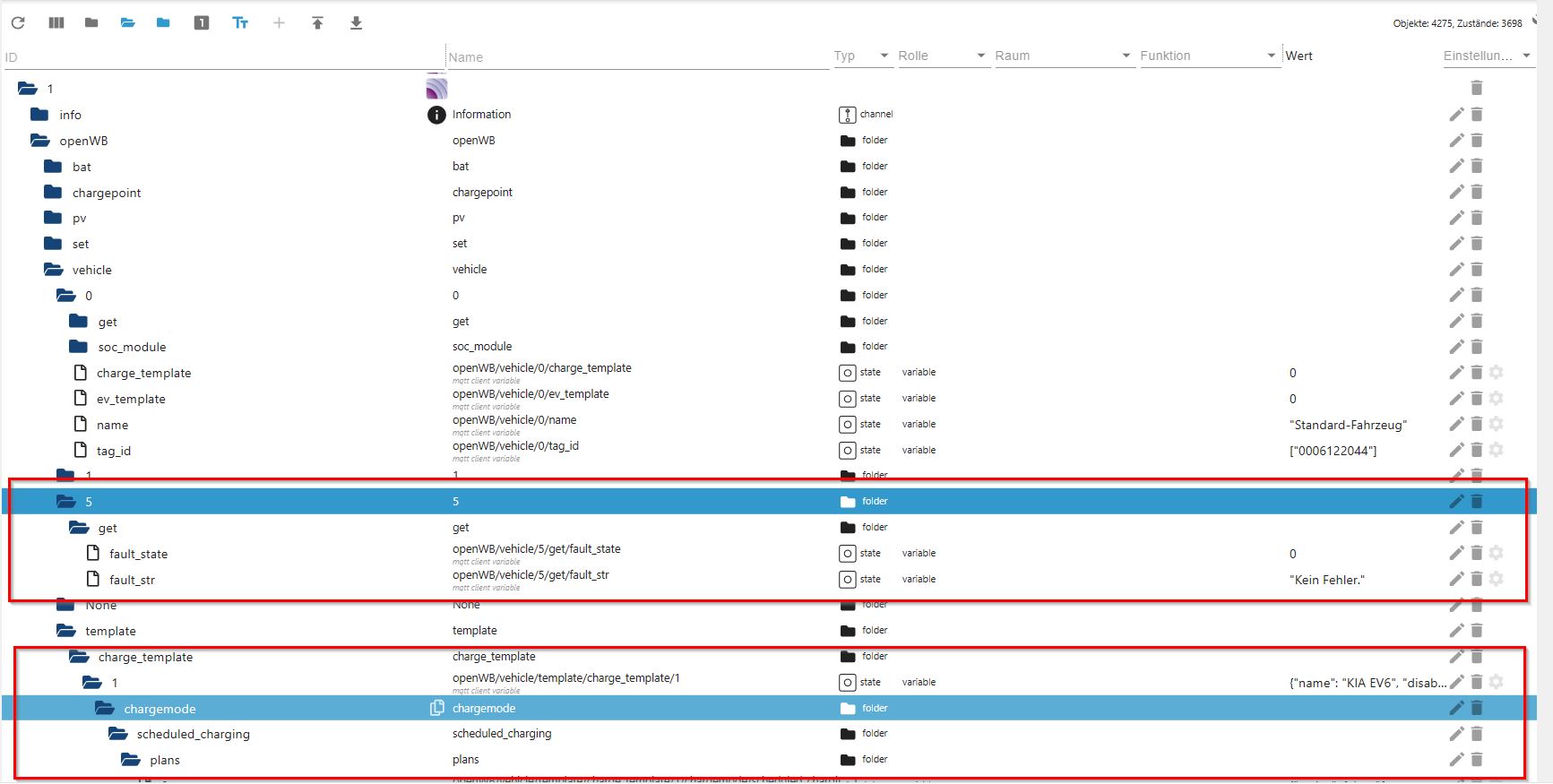The width and height of the screenshot is (1553, 784).
Task: Expand the bat folder
Action: pos(53,167)
